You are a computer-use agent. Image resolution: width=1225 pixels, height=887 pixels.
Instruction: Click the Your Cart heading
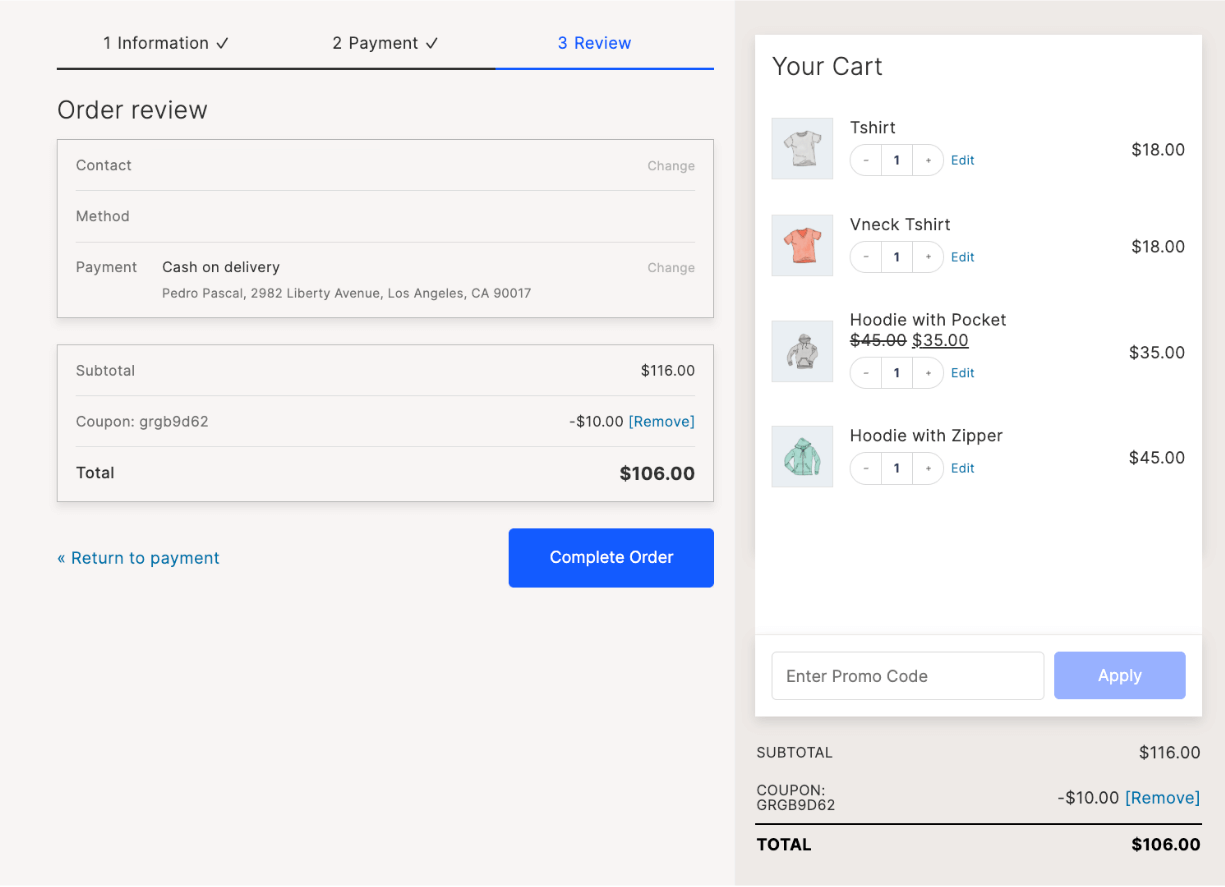point(827,67)
